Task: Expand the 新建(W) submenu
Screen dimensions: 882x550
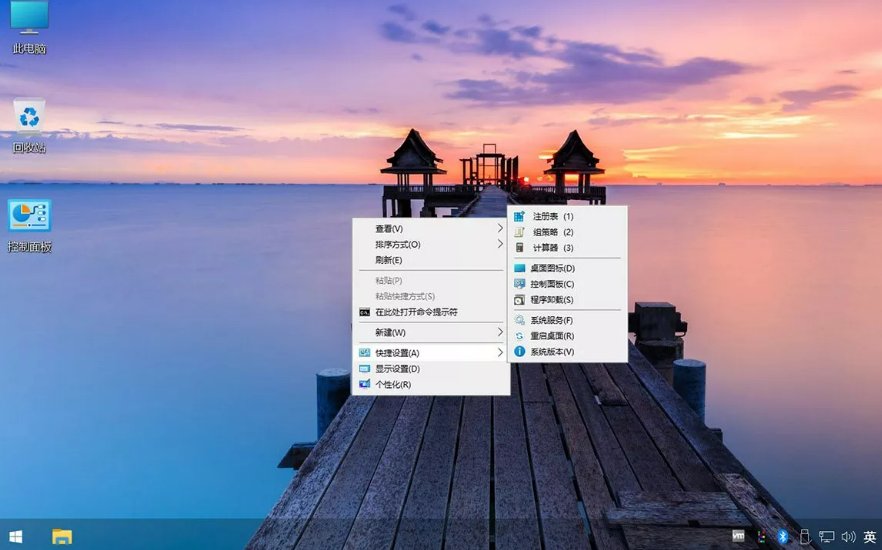Action: click(430, 332)
